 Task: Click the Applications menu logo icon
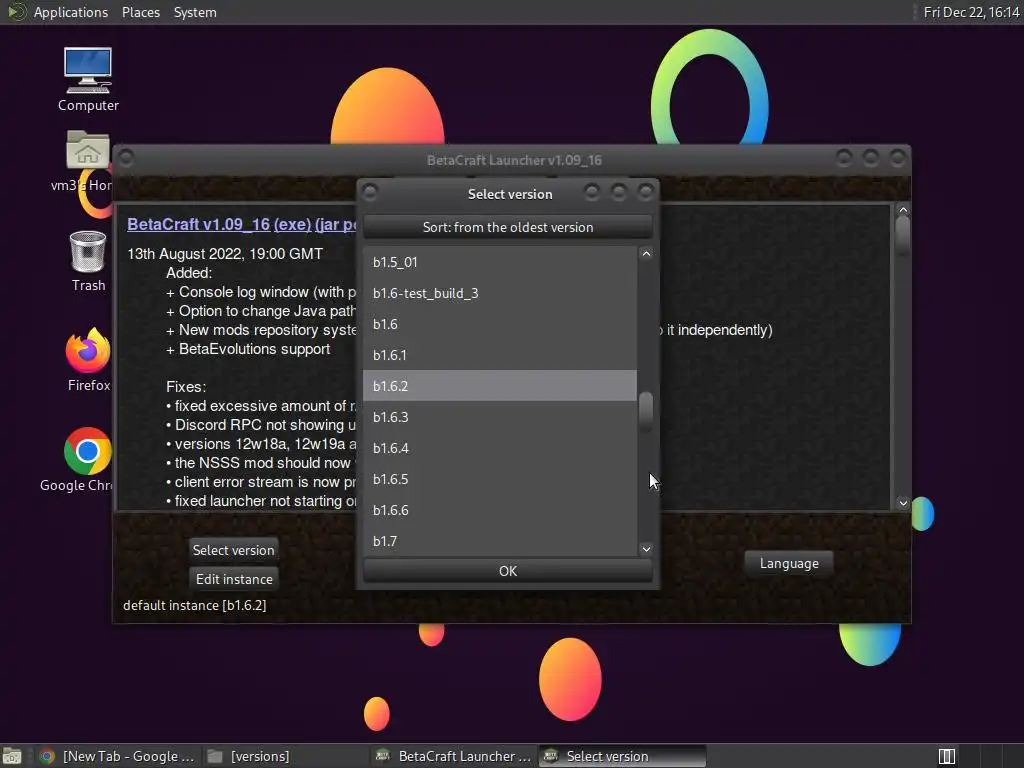click(x=16, y=12)
